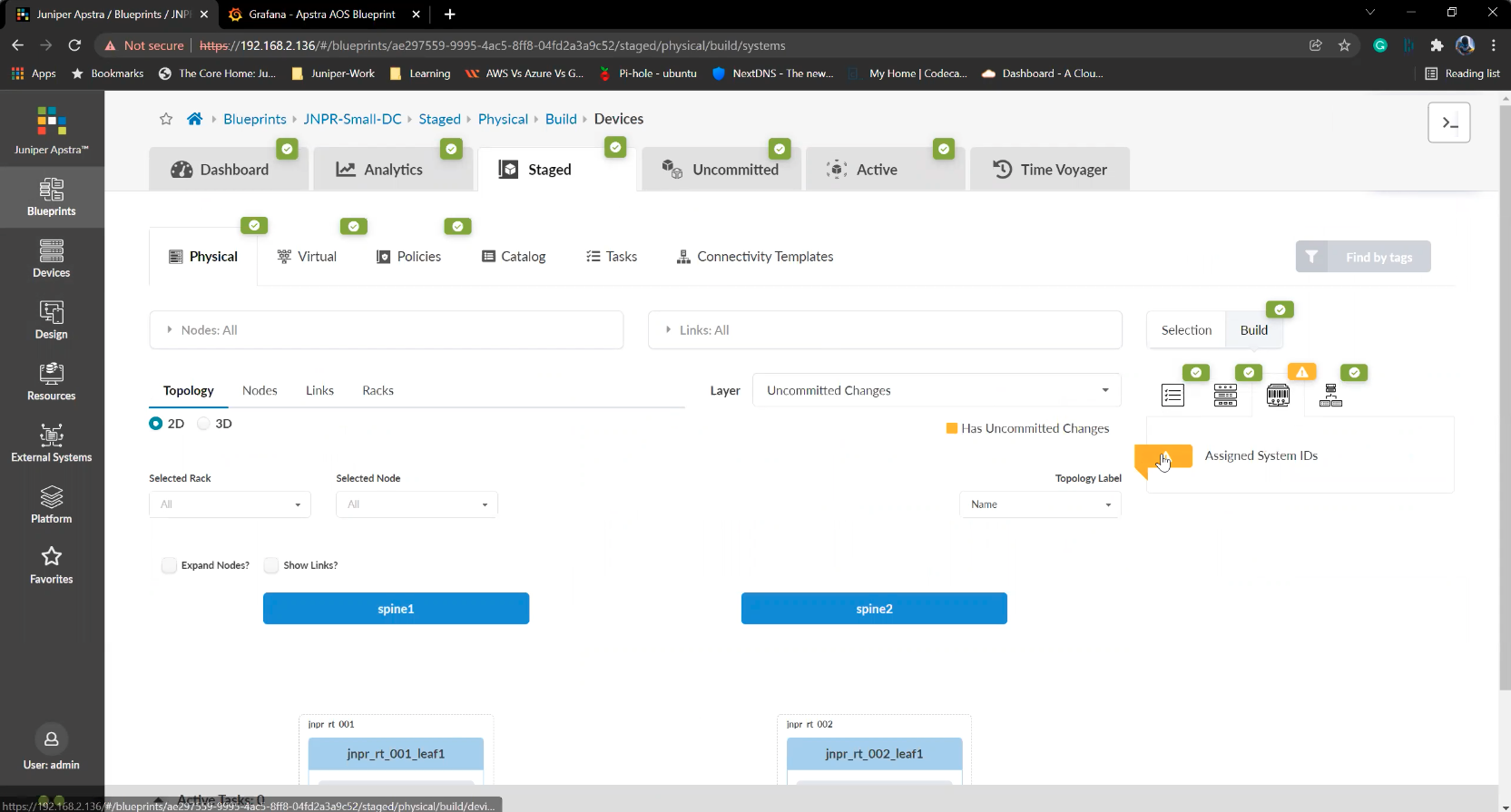Open the build racks server icon
The image size is (1511, 812).
coord(1225,395)
